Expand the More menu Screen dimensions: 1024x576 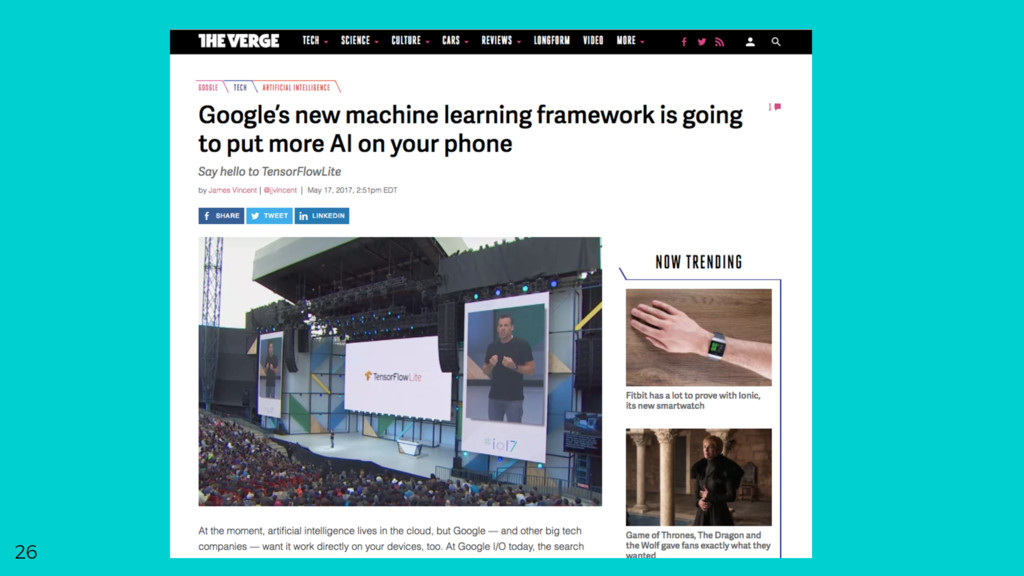(630, 40)
